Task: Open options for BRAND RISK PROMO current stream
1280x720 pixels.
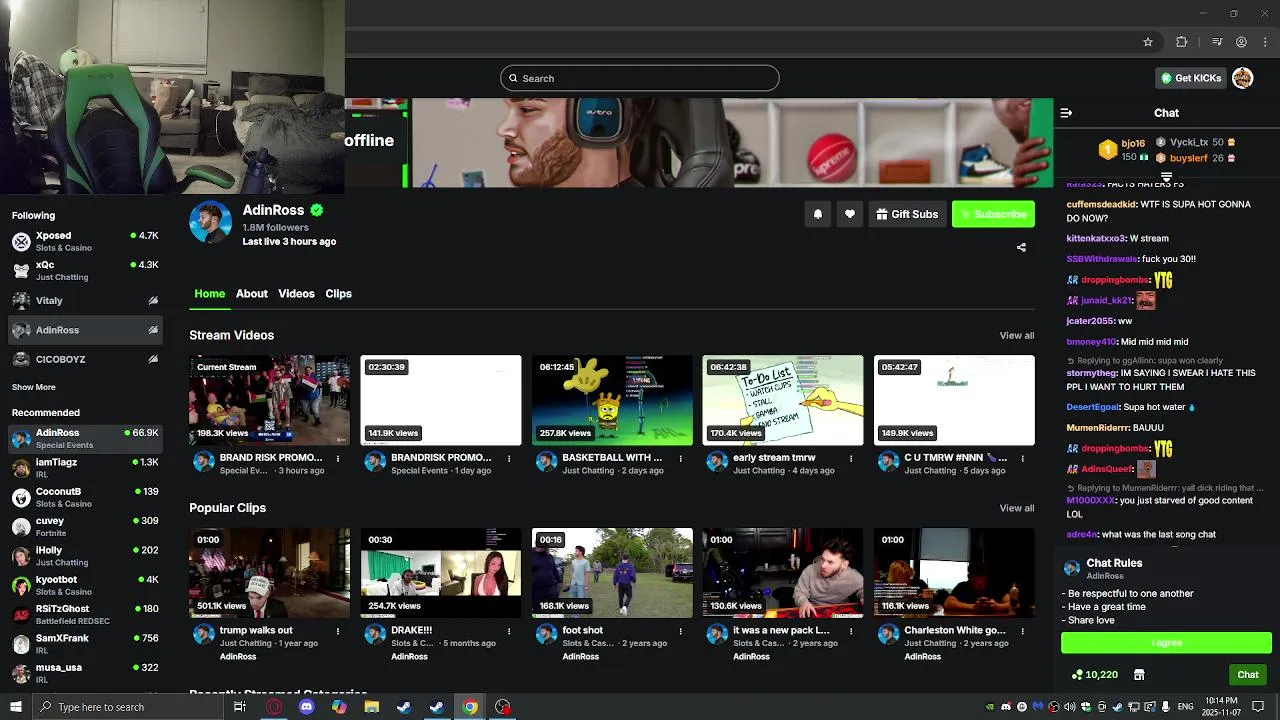Action: (338, 459)
